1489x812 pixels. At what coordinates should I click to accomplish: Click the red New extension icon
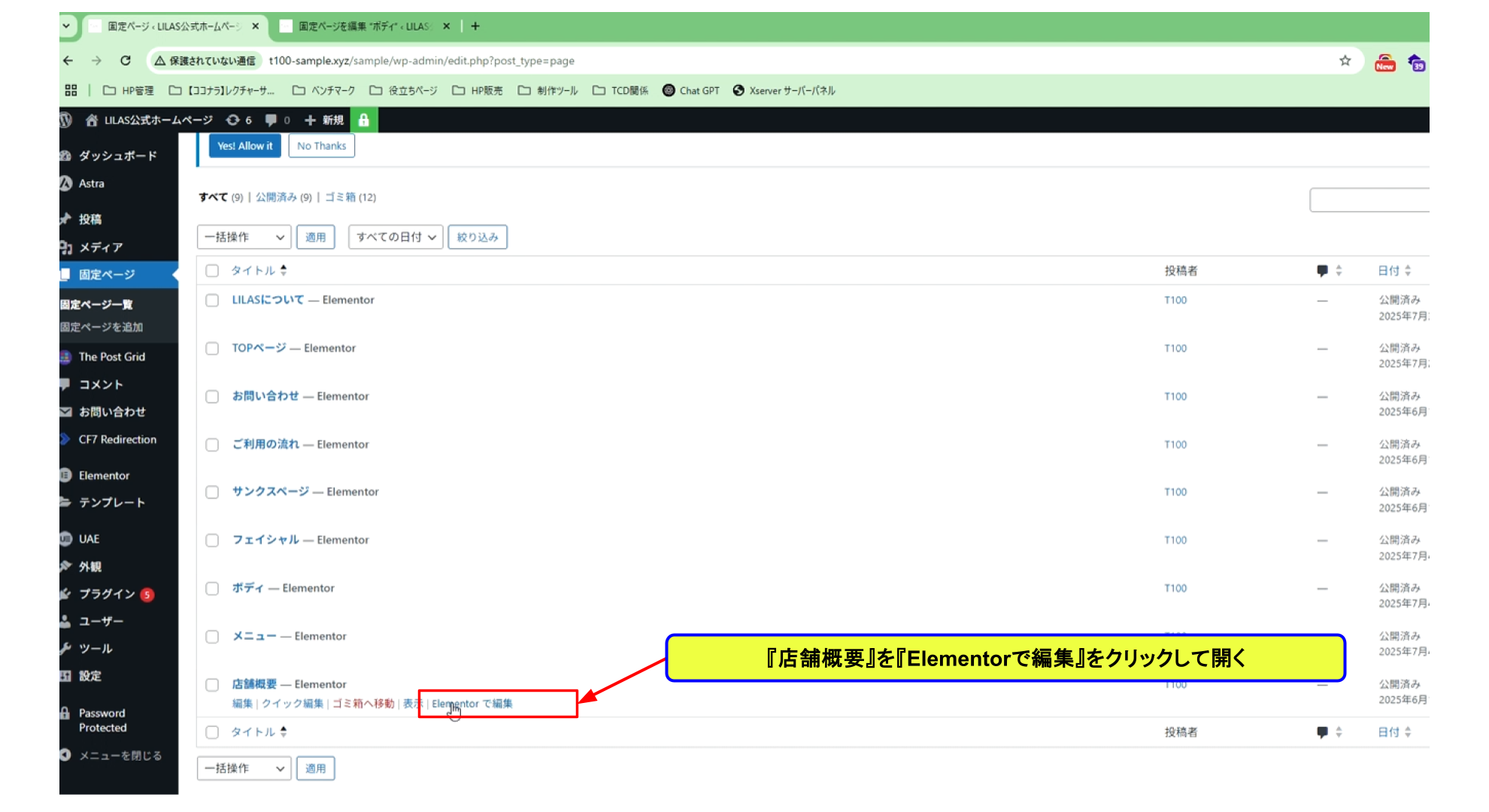click(x=1385, y=63)
